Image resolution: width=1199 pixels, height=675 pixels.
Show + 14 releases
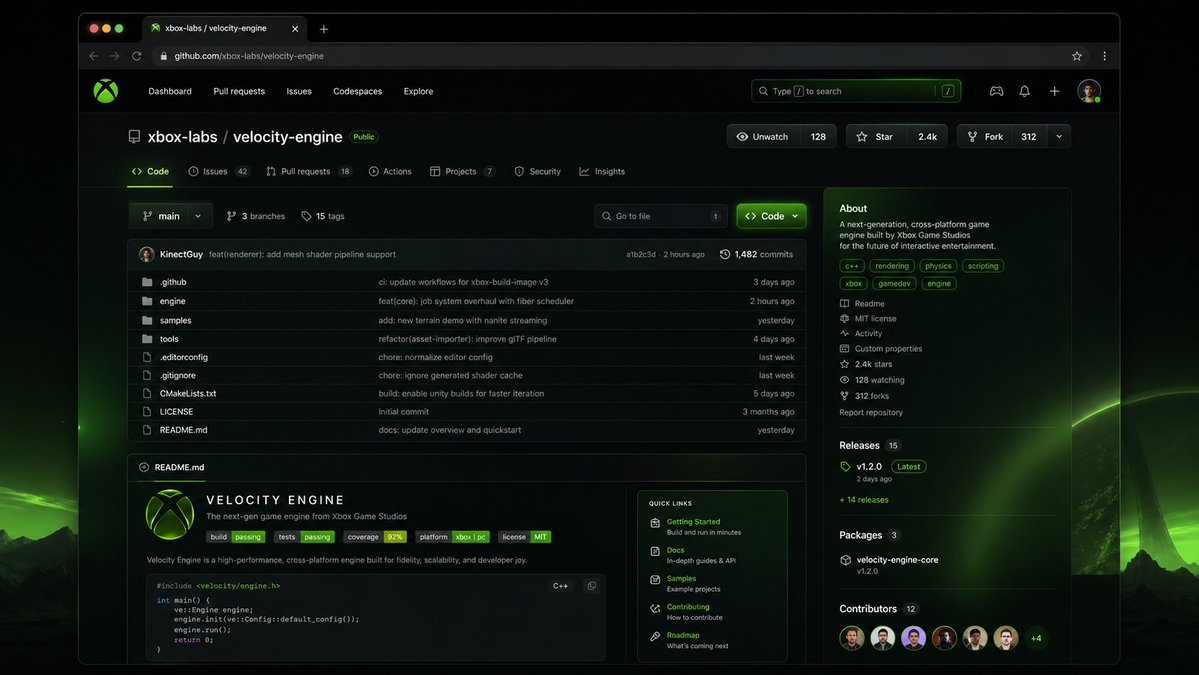pos(864,500)
